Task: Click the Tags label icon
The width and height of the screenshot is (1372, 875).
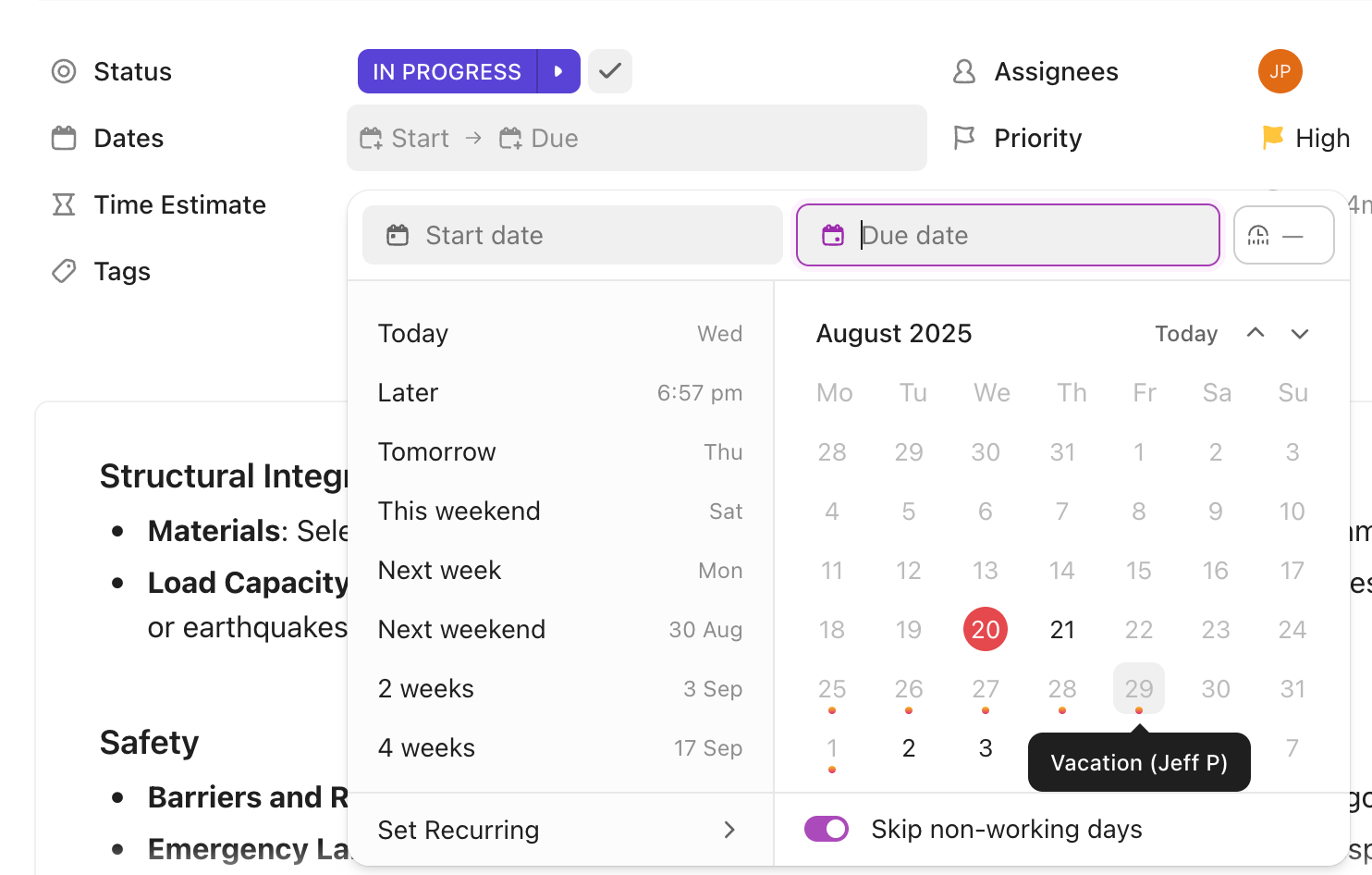Action: (64, 271)
